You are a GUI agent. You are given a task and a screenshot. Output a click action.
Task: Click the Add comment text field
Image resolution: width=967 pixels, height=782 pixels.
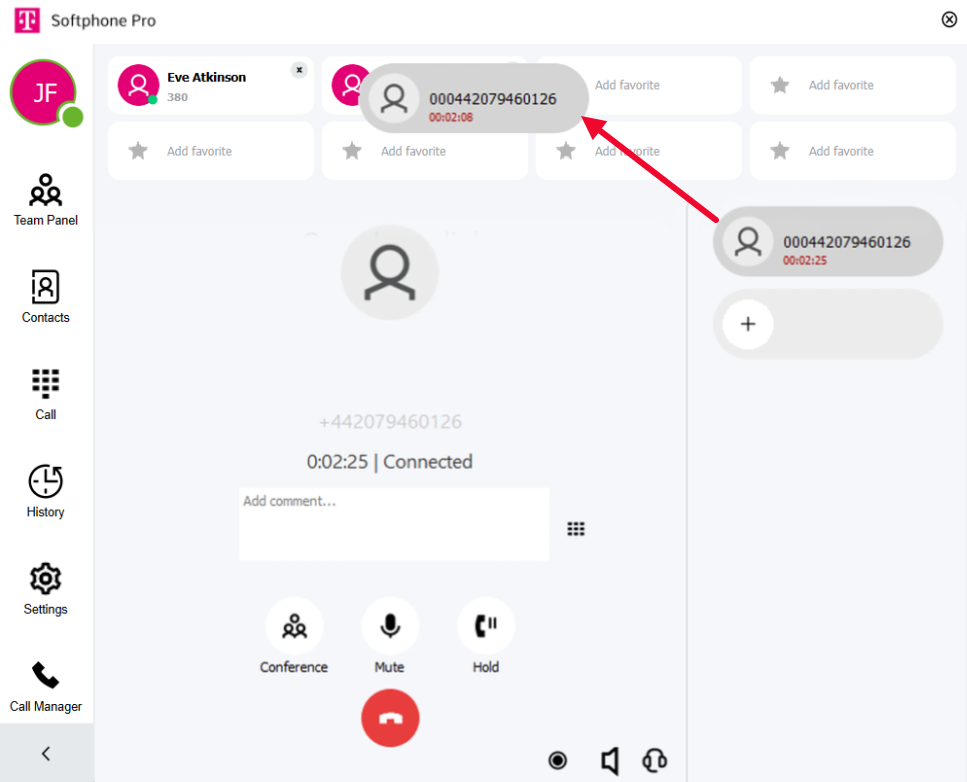(x=394, y=524)
